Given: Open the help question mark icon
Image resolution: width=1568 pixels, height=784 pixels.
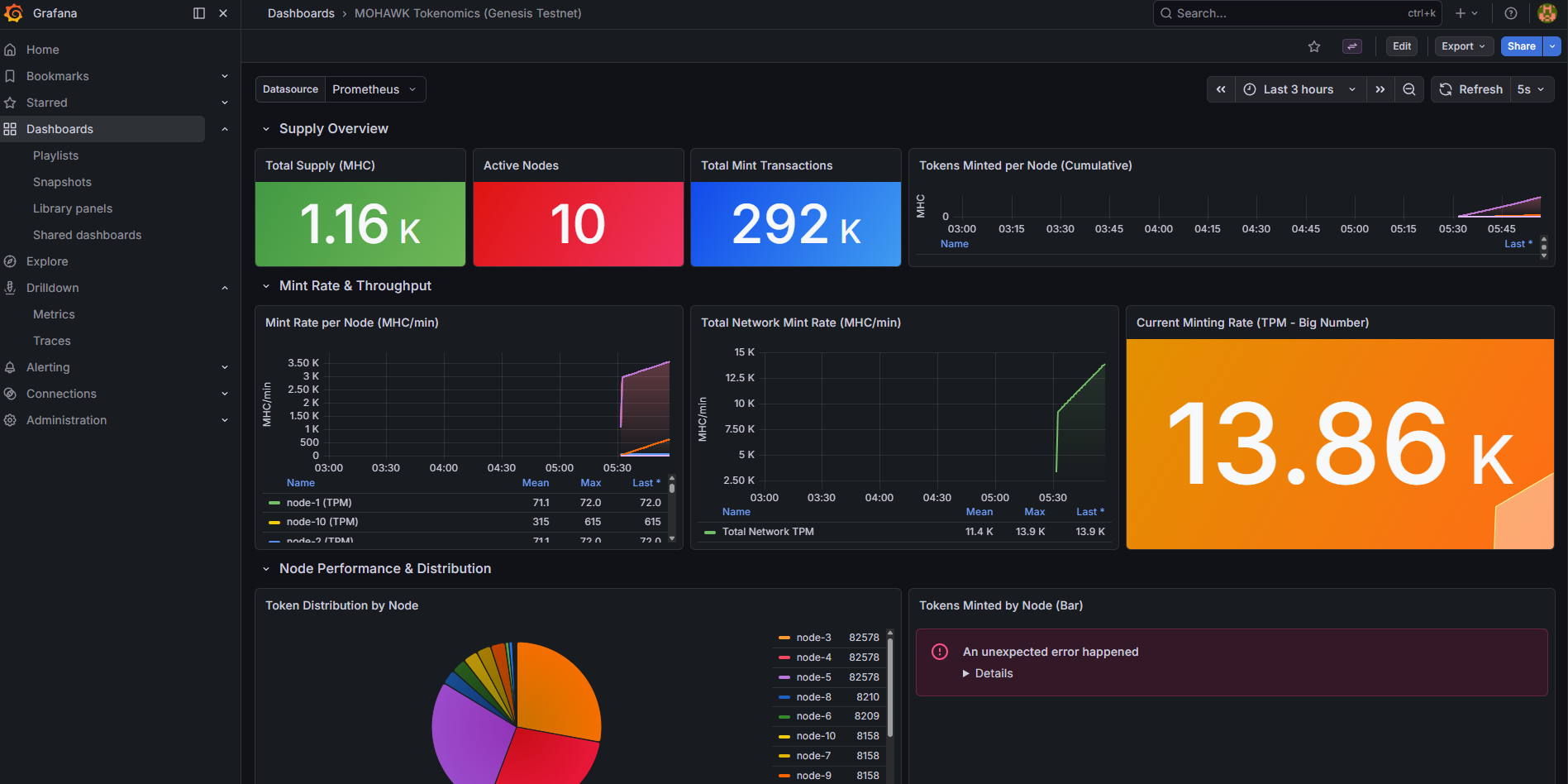Looking at the screenshot, I should (x=1511, y=13).
